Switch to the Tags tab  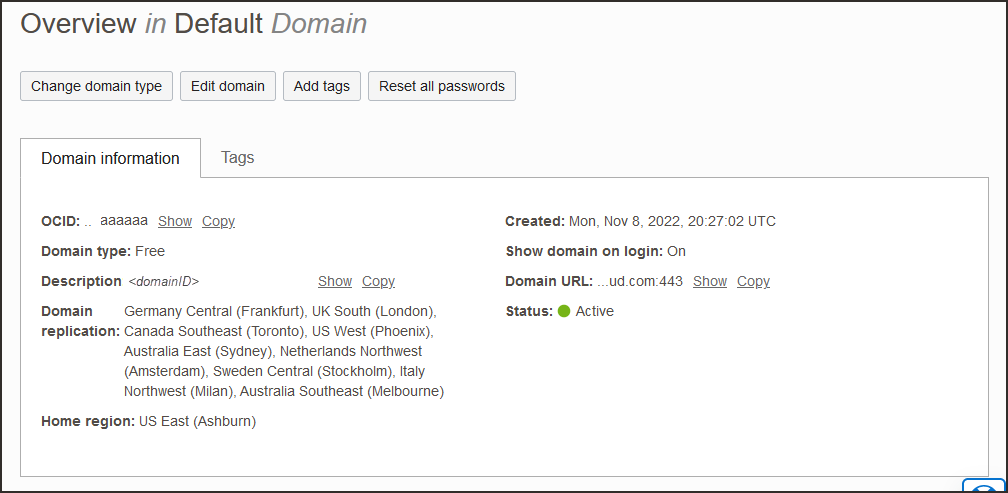click(237, 157)
